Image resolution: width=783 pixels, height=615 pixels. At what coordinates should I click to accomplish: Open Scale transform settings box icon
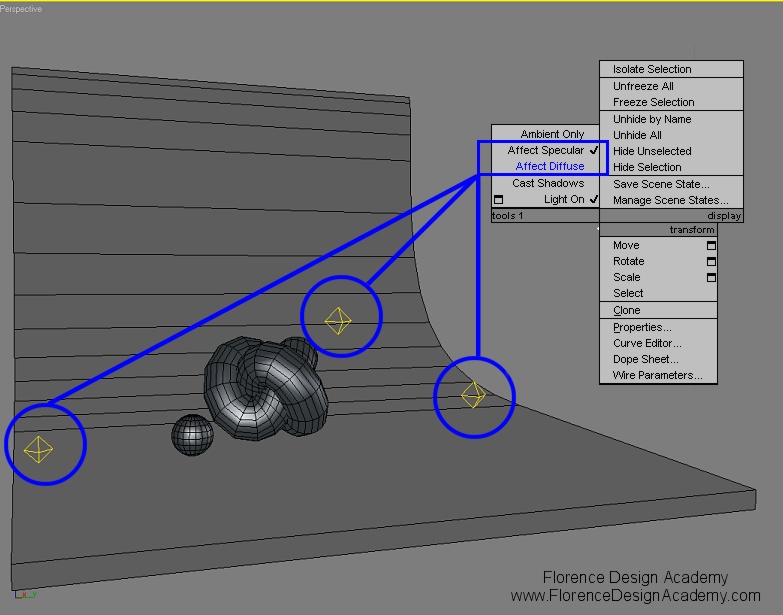(x=711, y=277)
